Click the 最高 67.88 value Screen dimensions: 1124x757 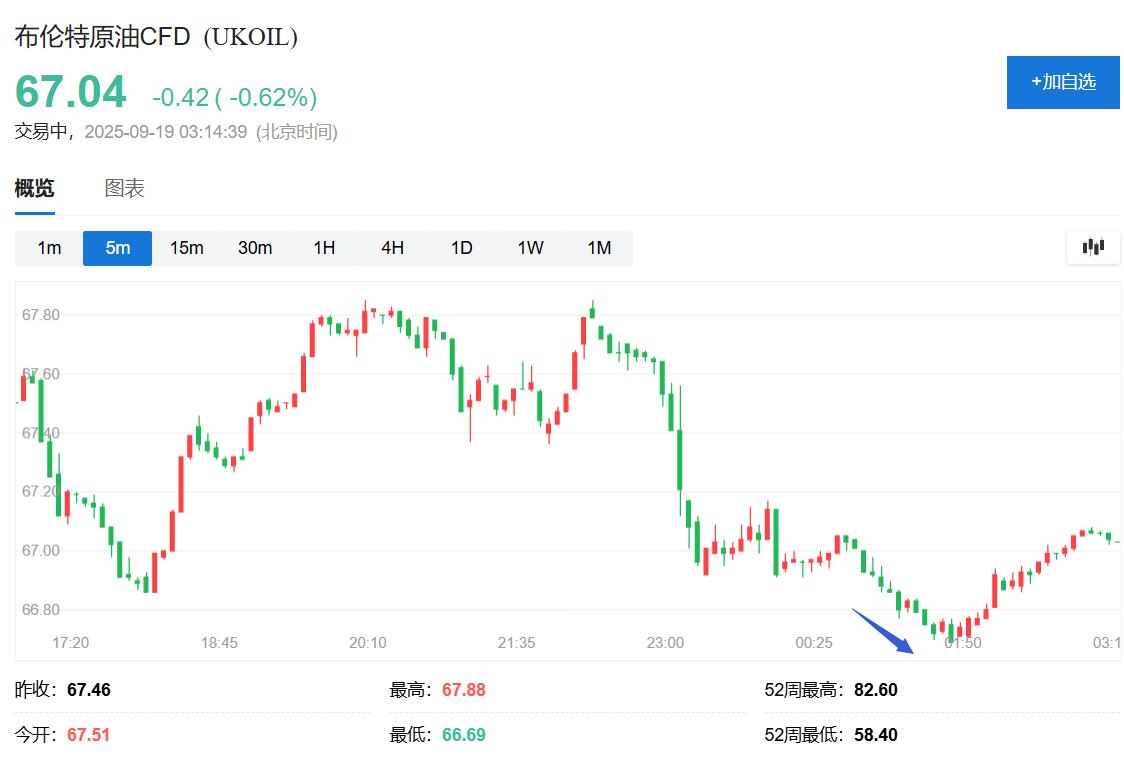click(x=463, y=690)
